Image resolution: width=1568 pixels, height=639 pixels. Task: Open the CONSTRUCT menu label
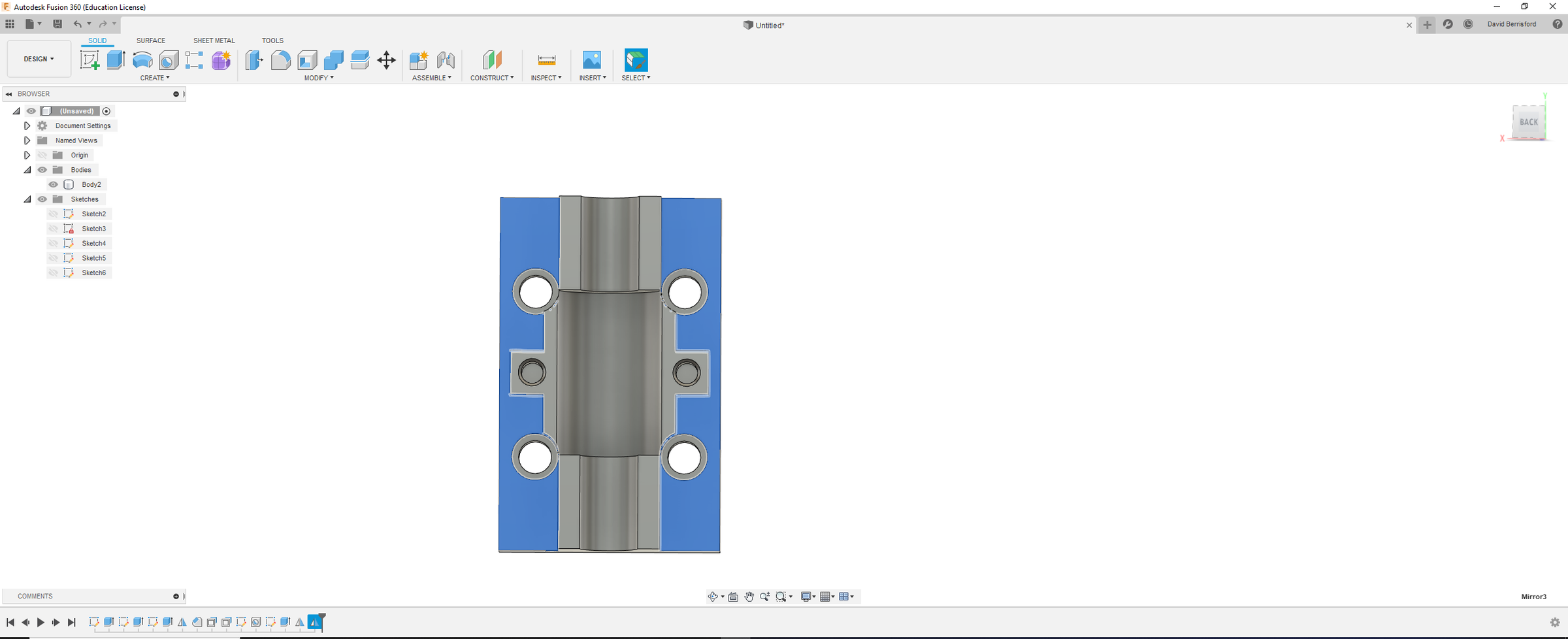(x=492, y=78)
